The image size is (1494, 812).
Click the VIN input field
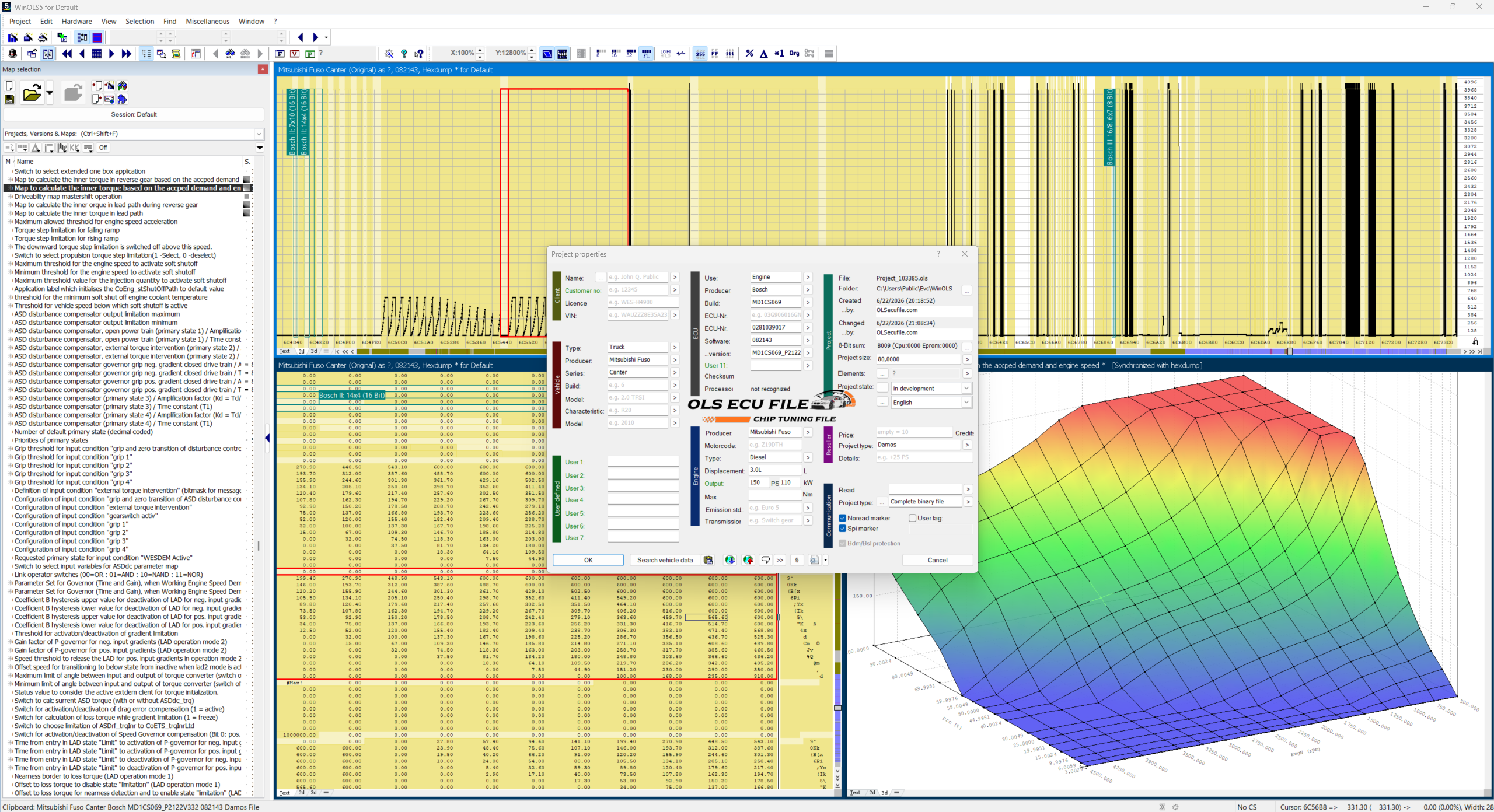pos(638,315)
